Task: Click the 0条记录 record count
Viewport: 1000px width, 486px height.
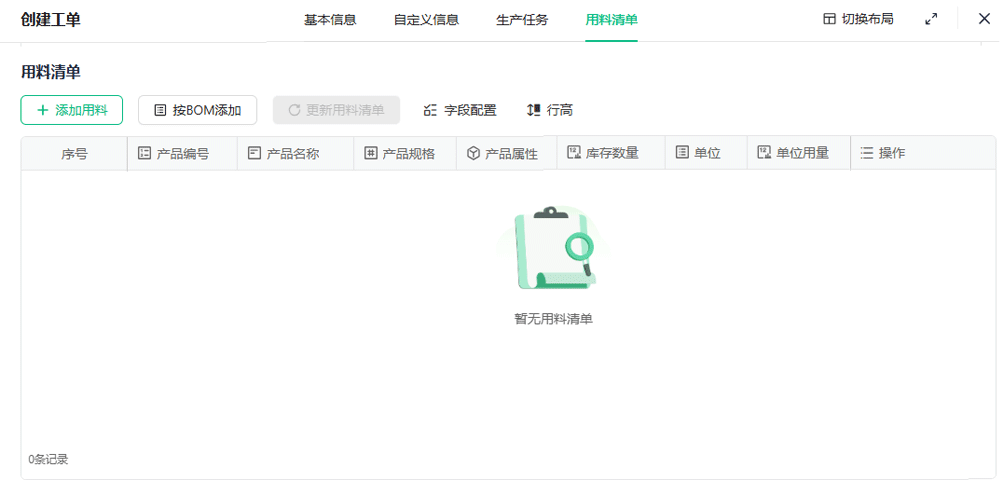Action: (x=48, y=459)
